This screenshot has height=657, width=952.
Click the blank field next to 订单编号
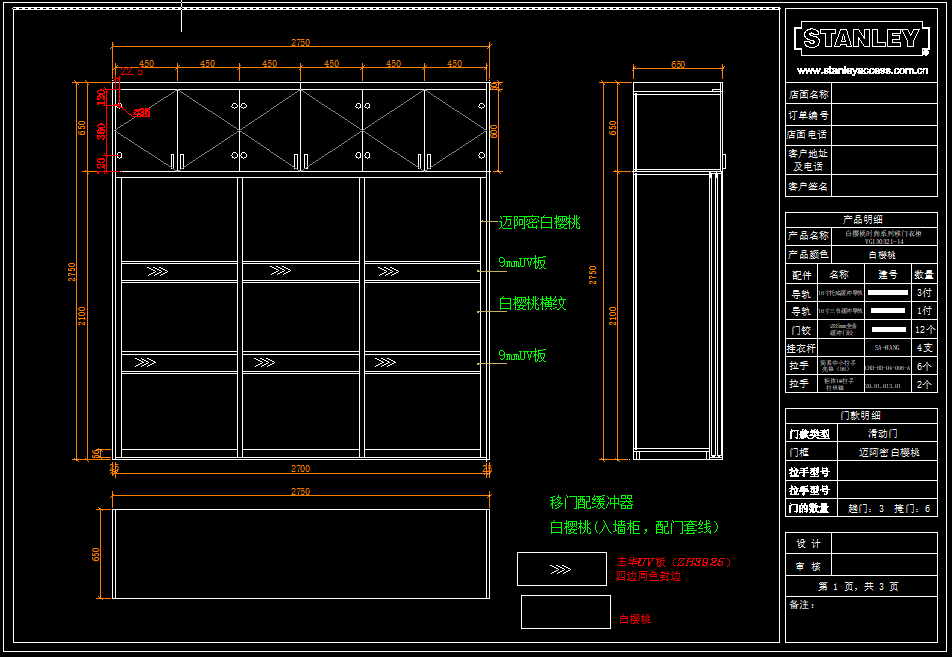pyautogui.click(x=885, y=115)
